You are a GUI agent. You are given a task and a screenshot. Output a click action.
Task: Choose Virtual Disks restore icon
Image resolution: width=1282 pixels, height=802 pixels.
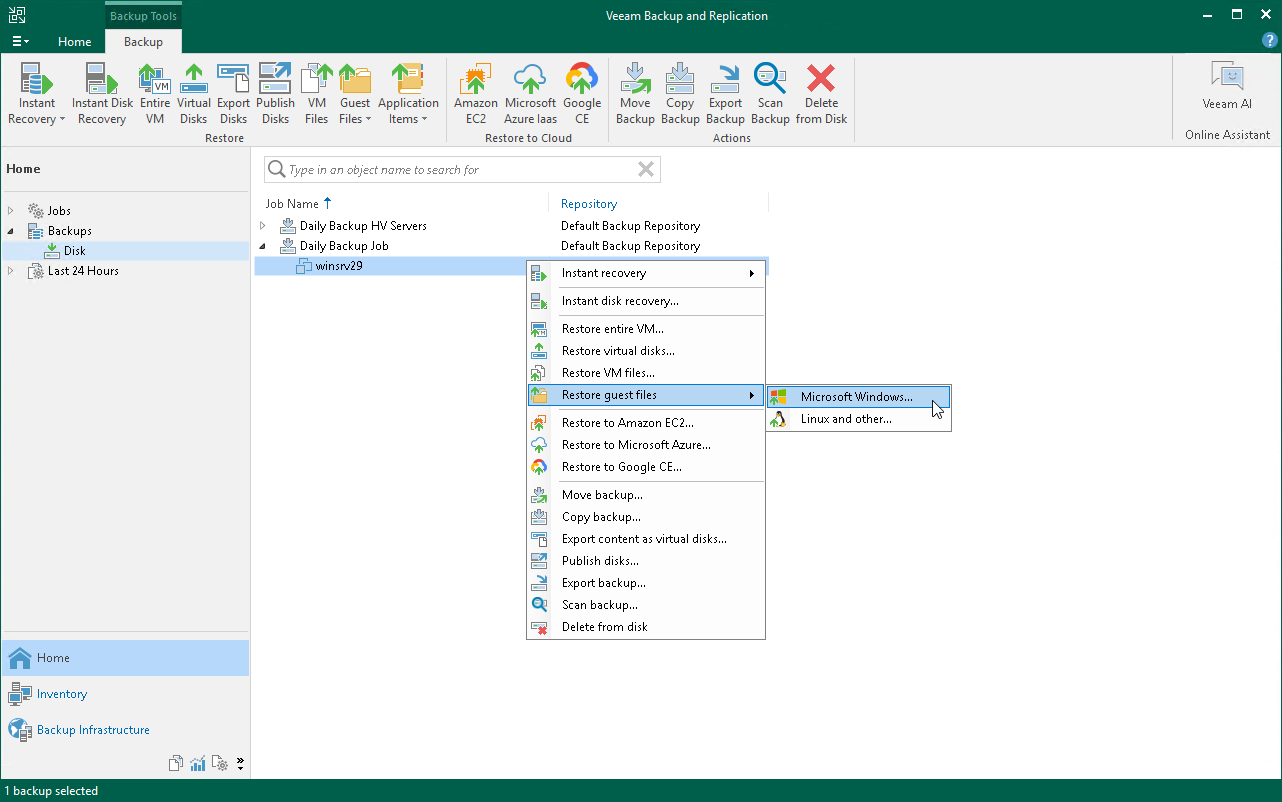point(194,94)
